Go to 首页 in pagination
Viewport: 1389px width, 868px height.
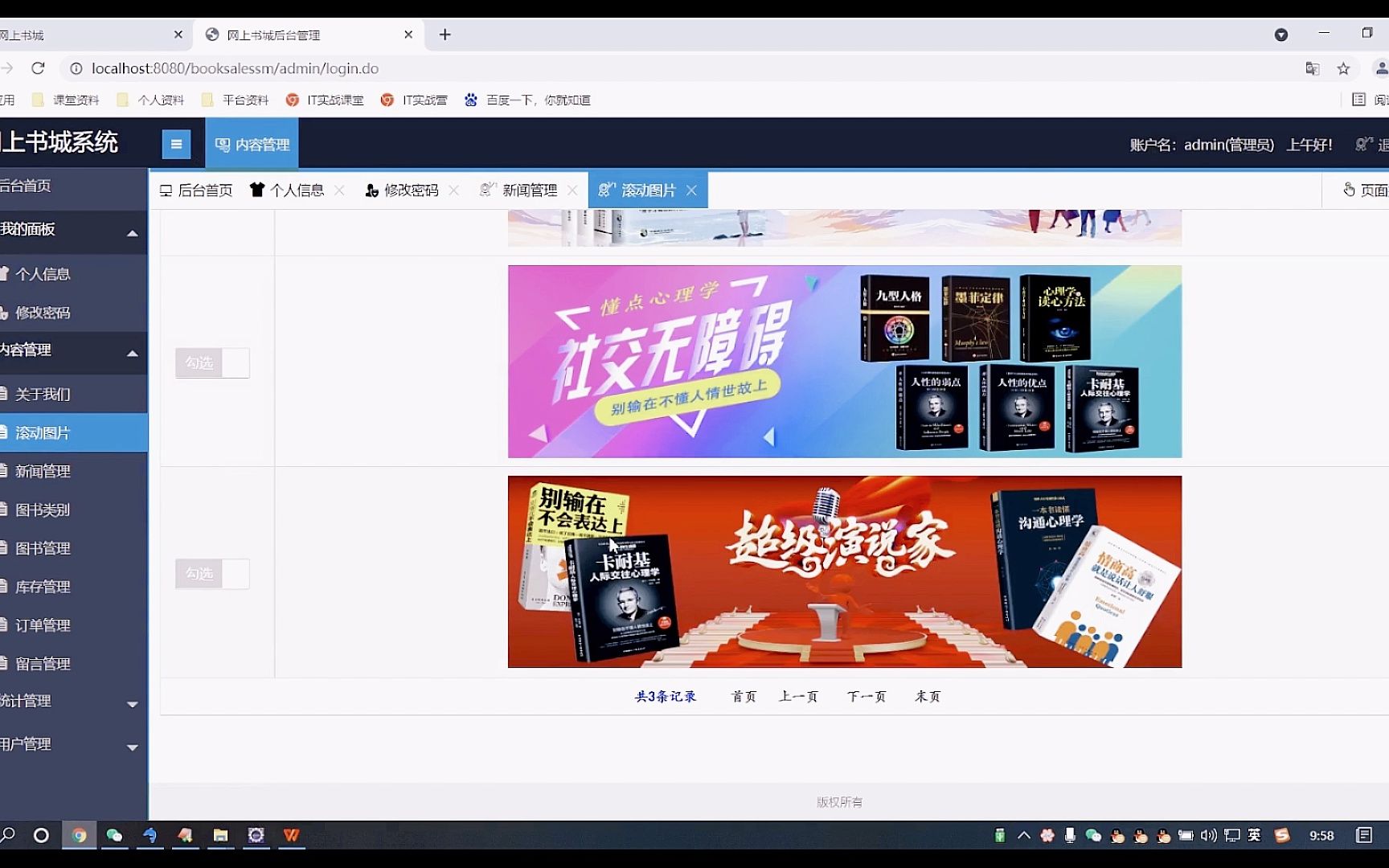[x=744, y=697]
